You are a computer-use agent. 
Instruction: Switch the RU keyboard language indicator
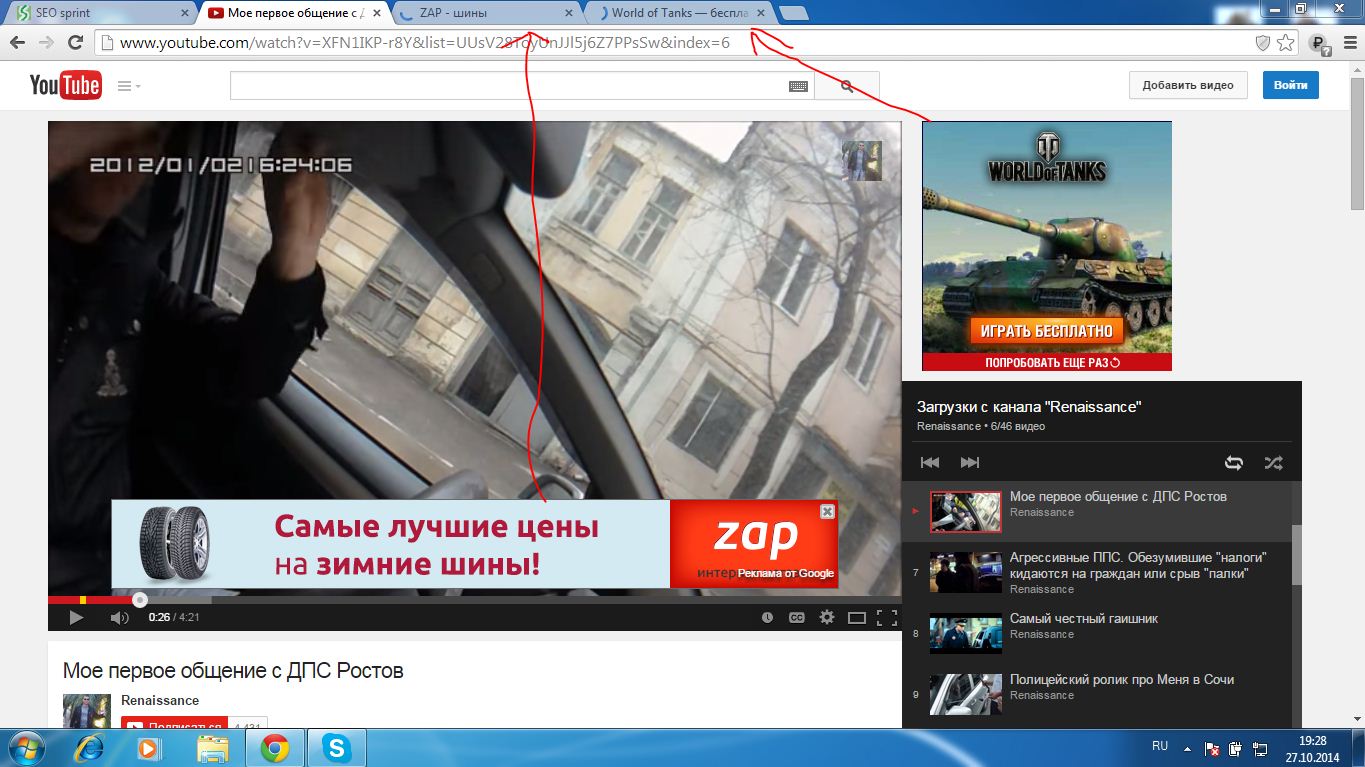pos(1160,746)
